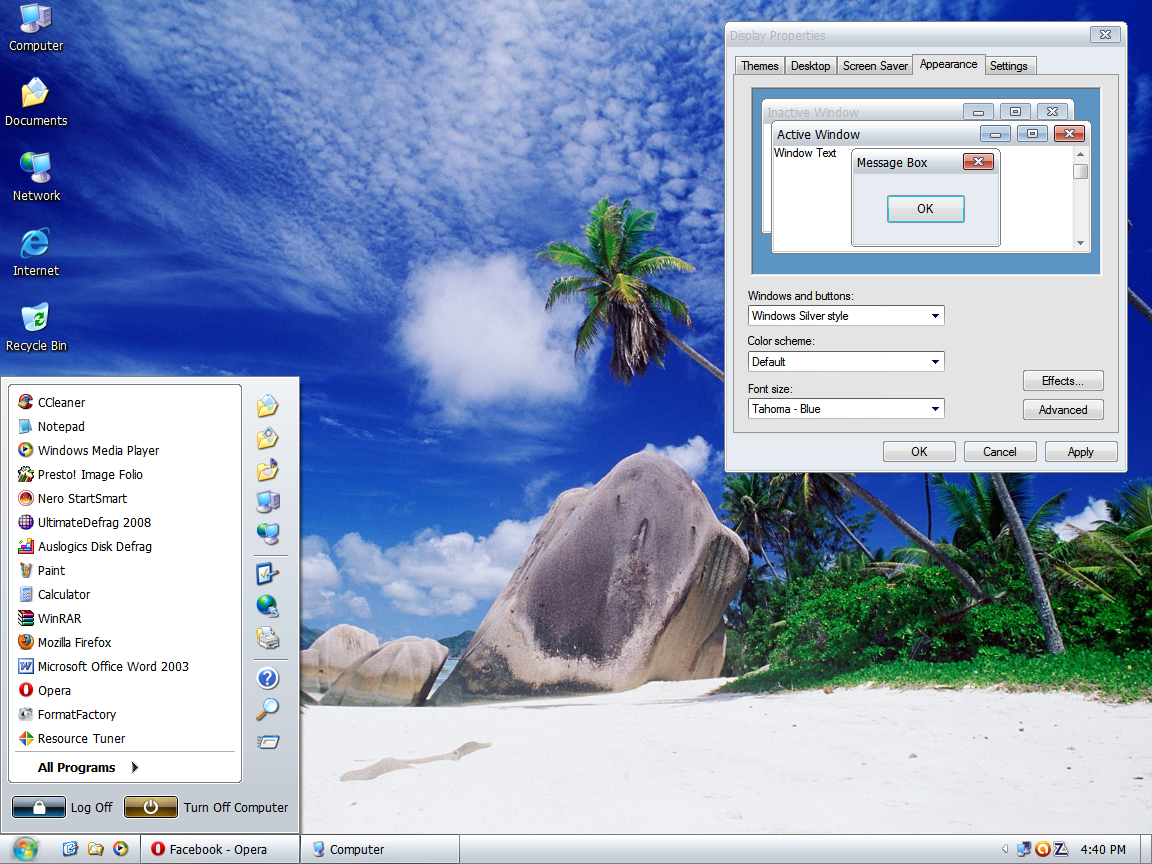Open the Search magnifier icon in Start menu
The width and height of the screenshot is (1152, 864).
pyautogui.click(x=267, y=709)
